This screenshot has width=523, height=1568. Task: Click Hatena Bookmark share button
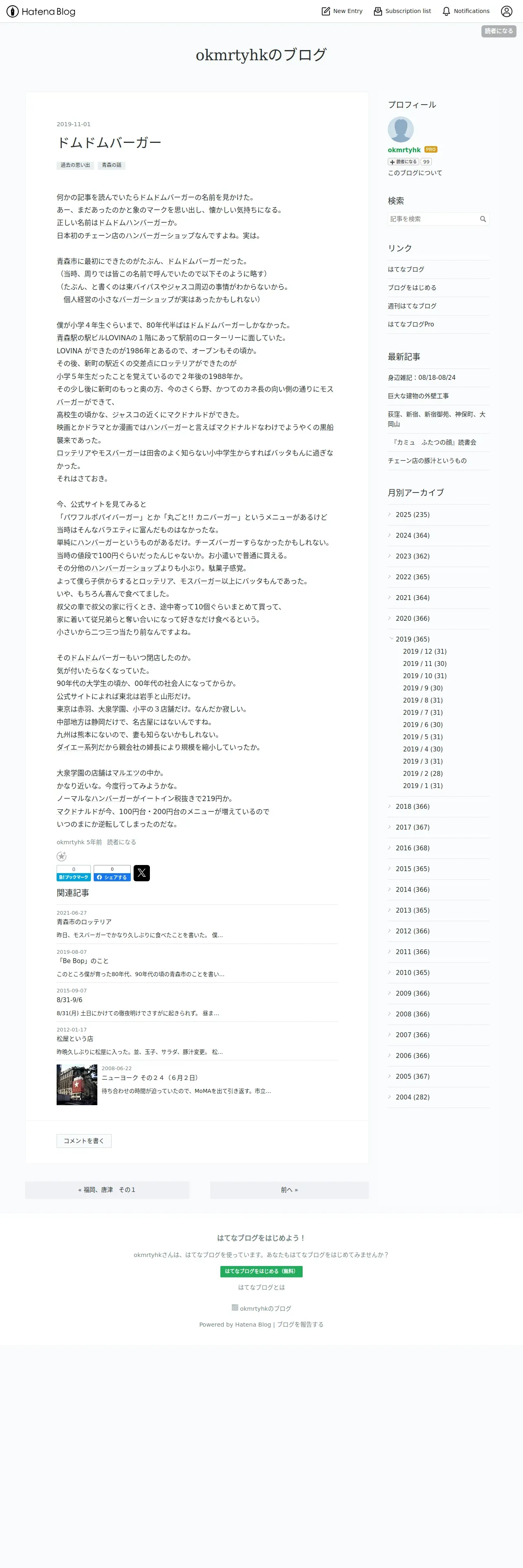(x=74, y=873)
